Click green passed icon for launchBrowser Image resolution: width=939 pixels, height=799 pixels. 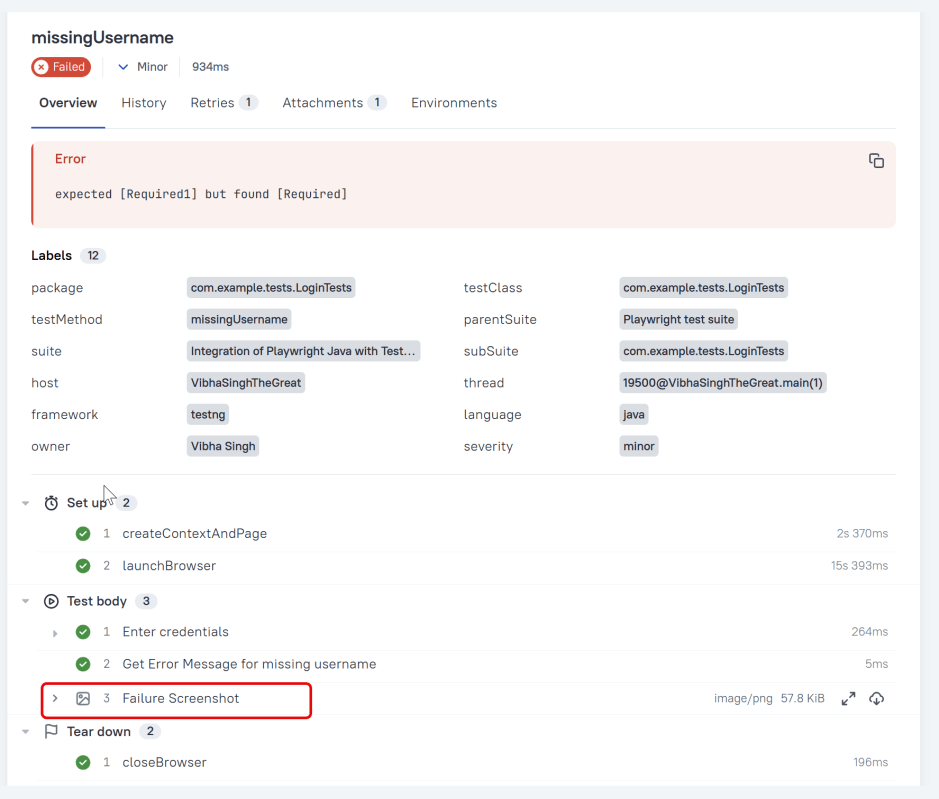[83, 566]
